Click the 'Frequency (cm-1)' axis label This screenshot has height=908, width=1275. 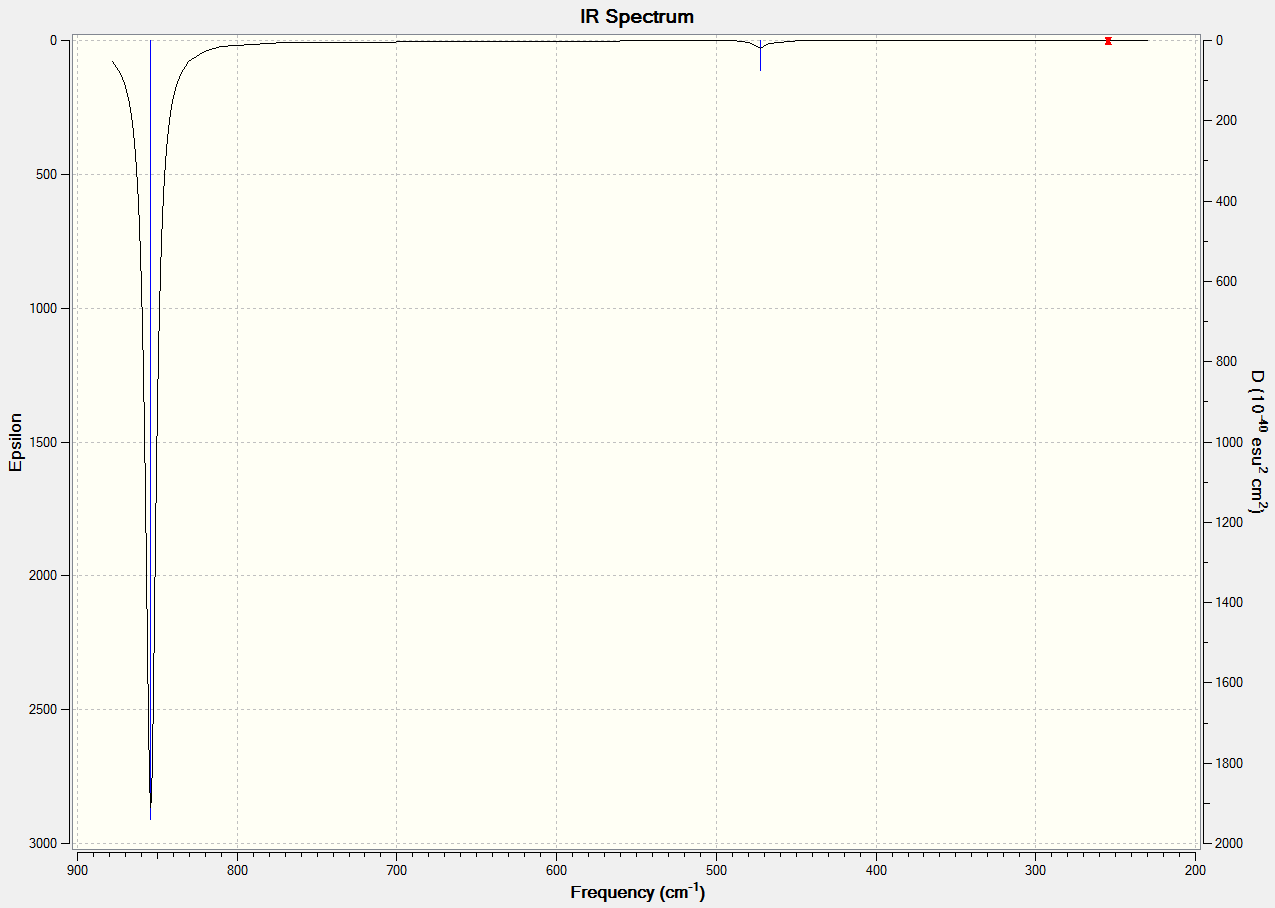click(x=637, y=892)
